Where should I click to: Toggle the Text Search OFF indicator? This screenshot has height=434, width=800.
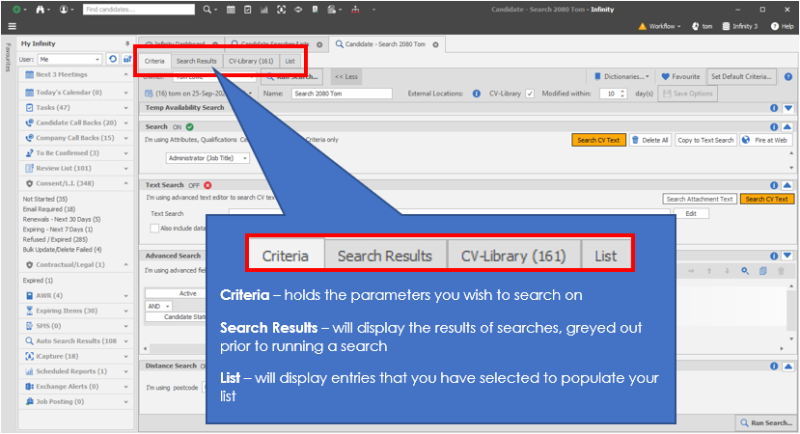click(x=207, y=185)
